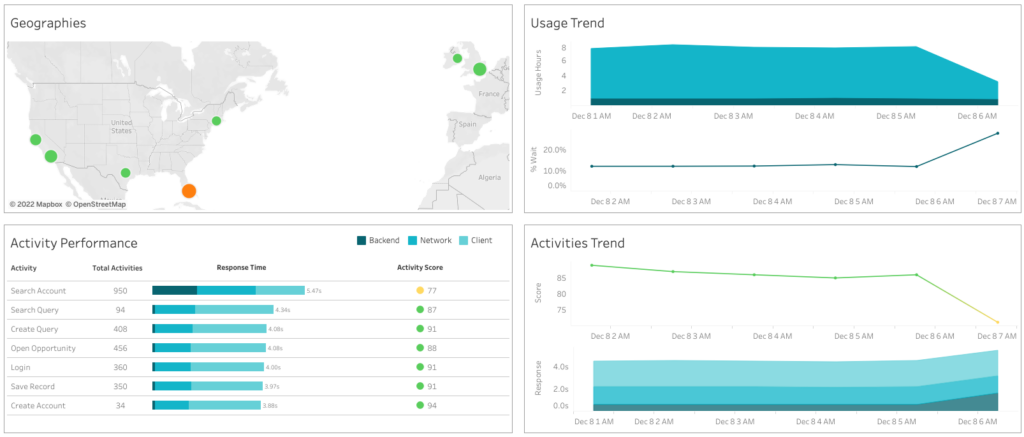Click the Backend legend color swatch
This screenshot has height=437, width=1024.
[361, 240]
